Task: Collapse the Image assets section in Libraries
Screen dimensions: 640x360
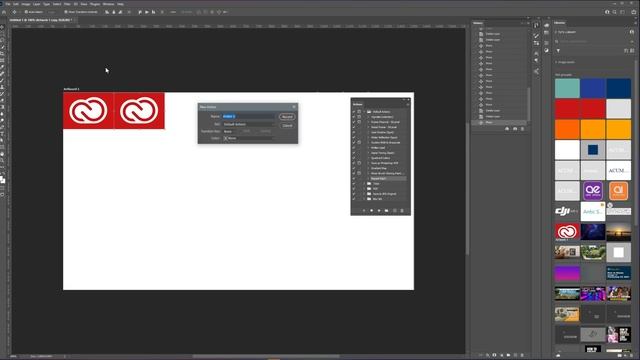Action: tap(556, 62)
